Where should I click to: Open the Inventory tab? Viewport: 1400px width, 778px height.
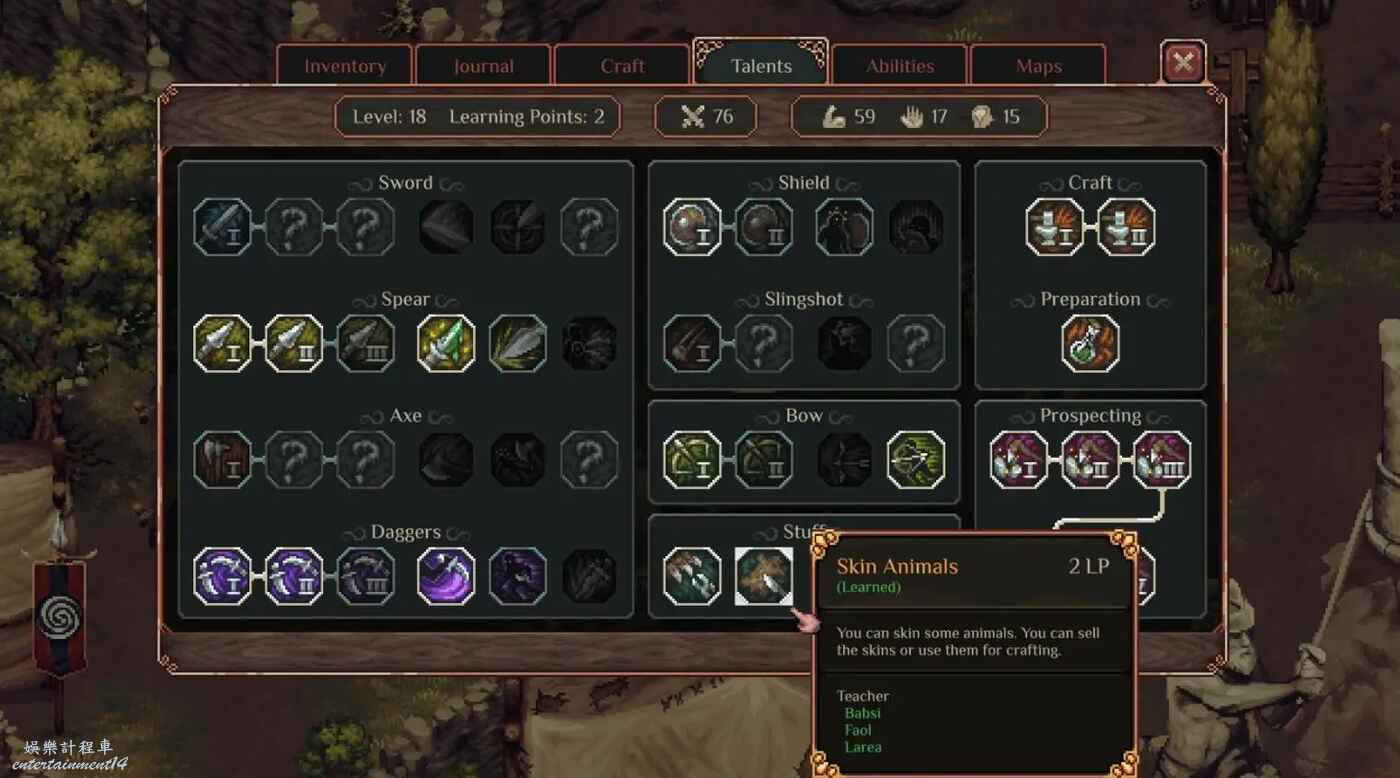[x=345, y=66]
